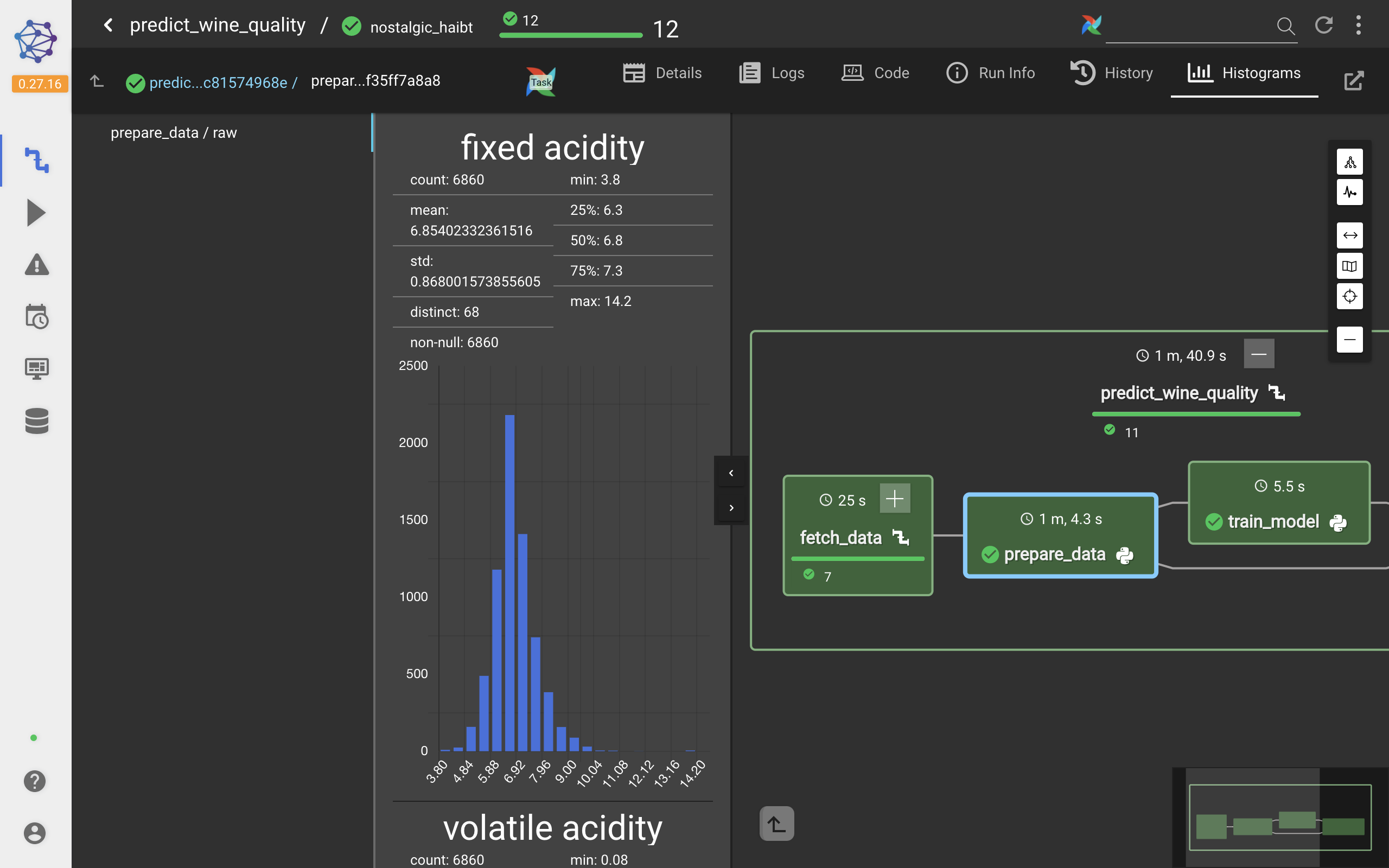Expand side panel using right chevron

point(731,508)
